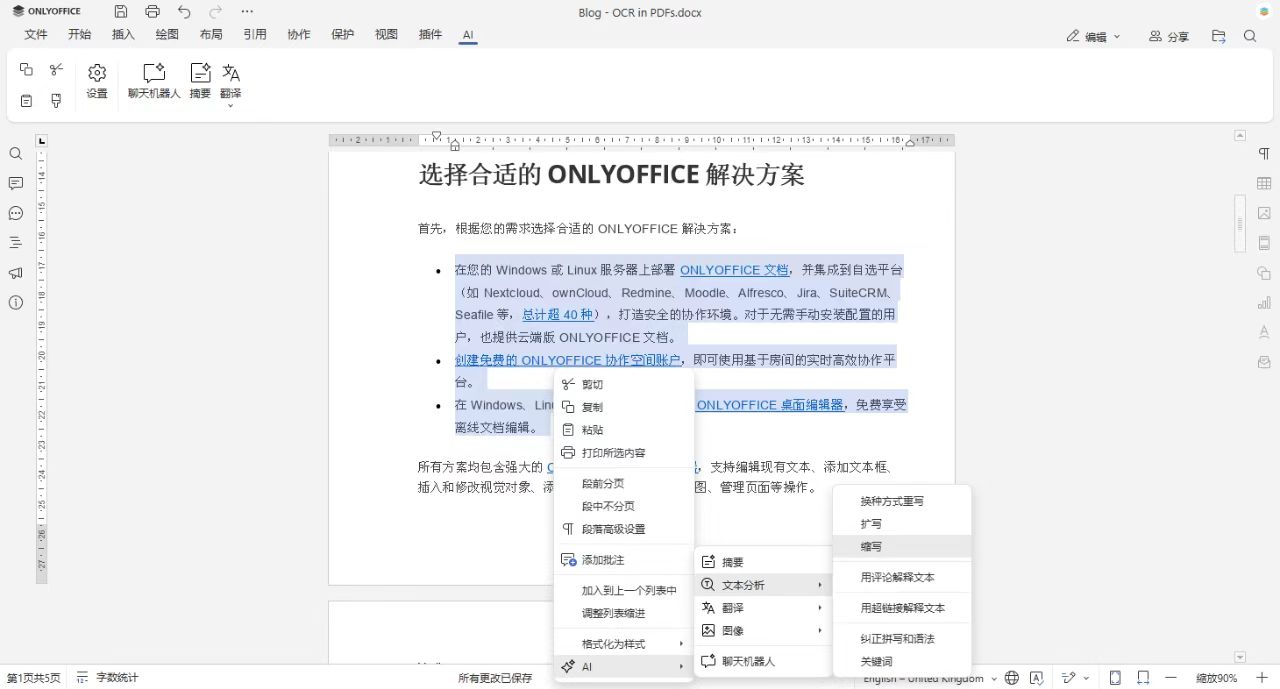1280x689 pixels.
Task: Open the comments panel icon on the left
Action: pos(15,183)
